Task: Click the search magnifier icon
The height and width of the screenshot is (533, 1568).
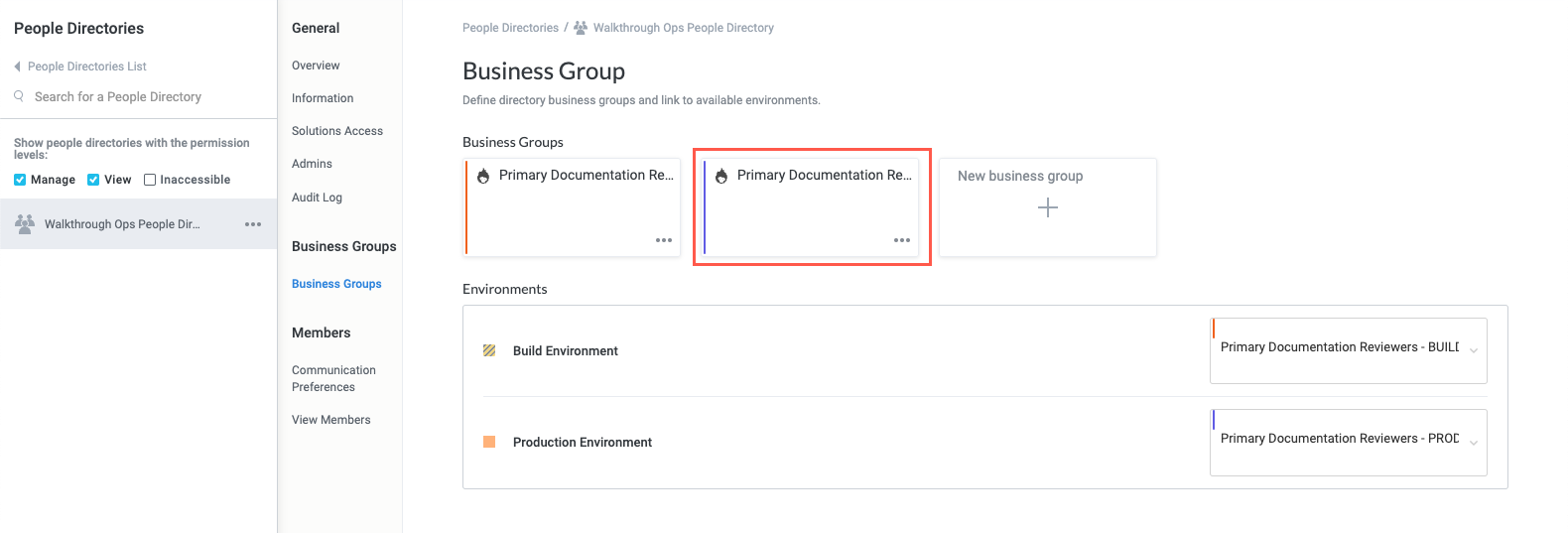Action: pyautogui.click(x=19, y=96)
